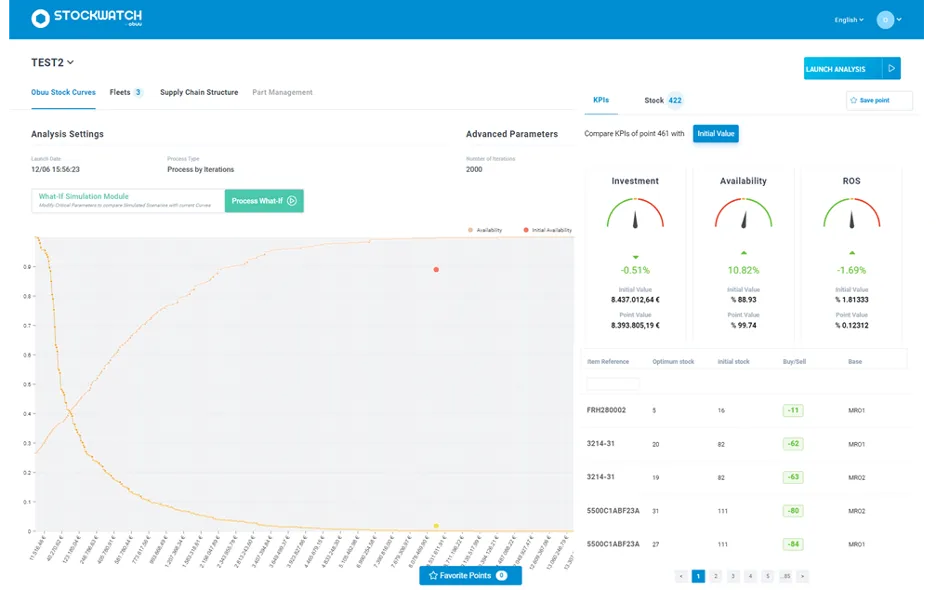
Task: Click the play circle icon in Process What-If
Action: tap(292, 201)
